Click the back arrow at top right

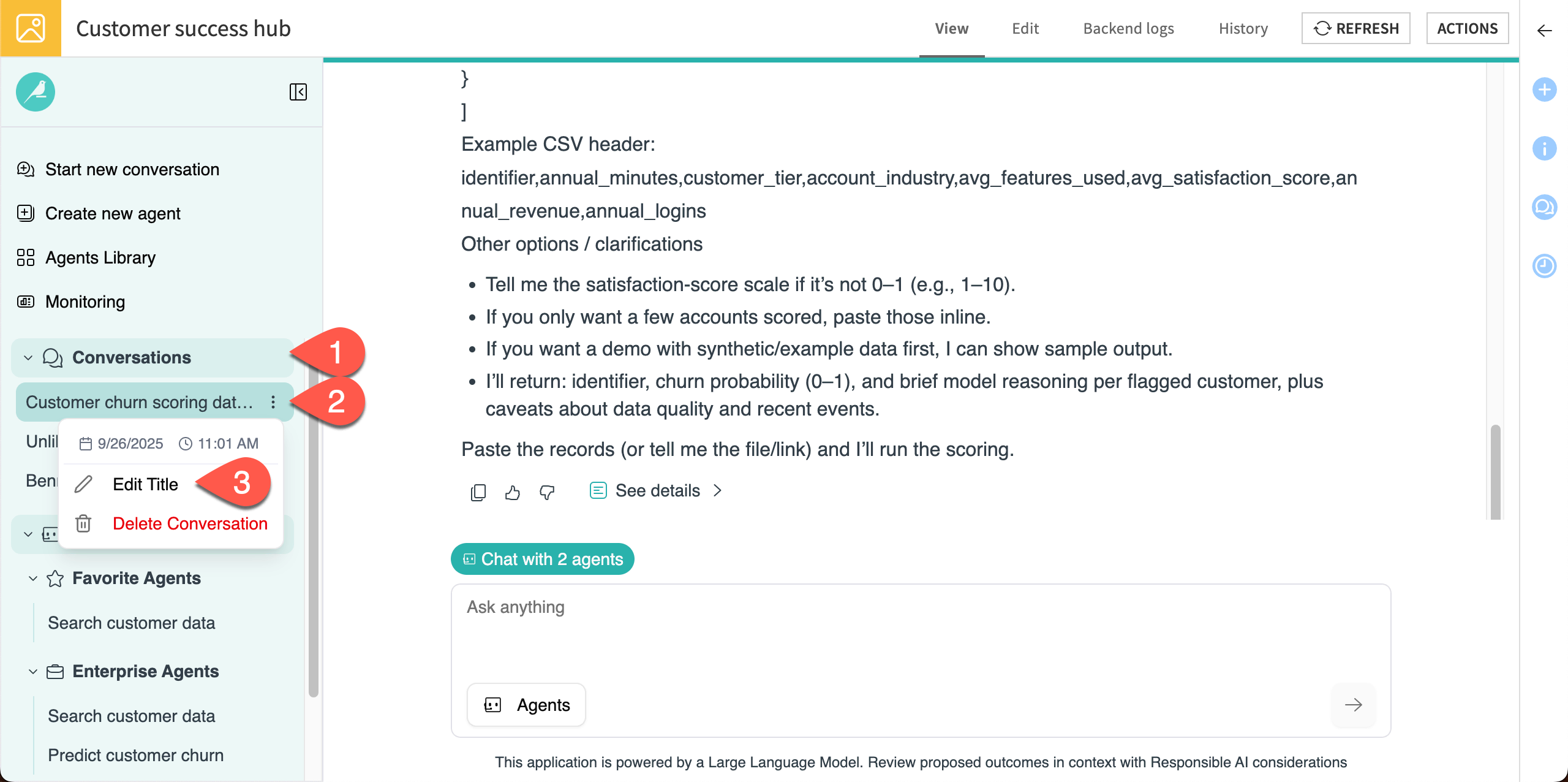1544,31
